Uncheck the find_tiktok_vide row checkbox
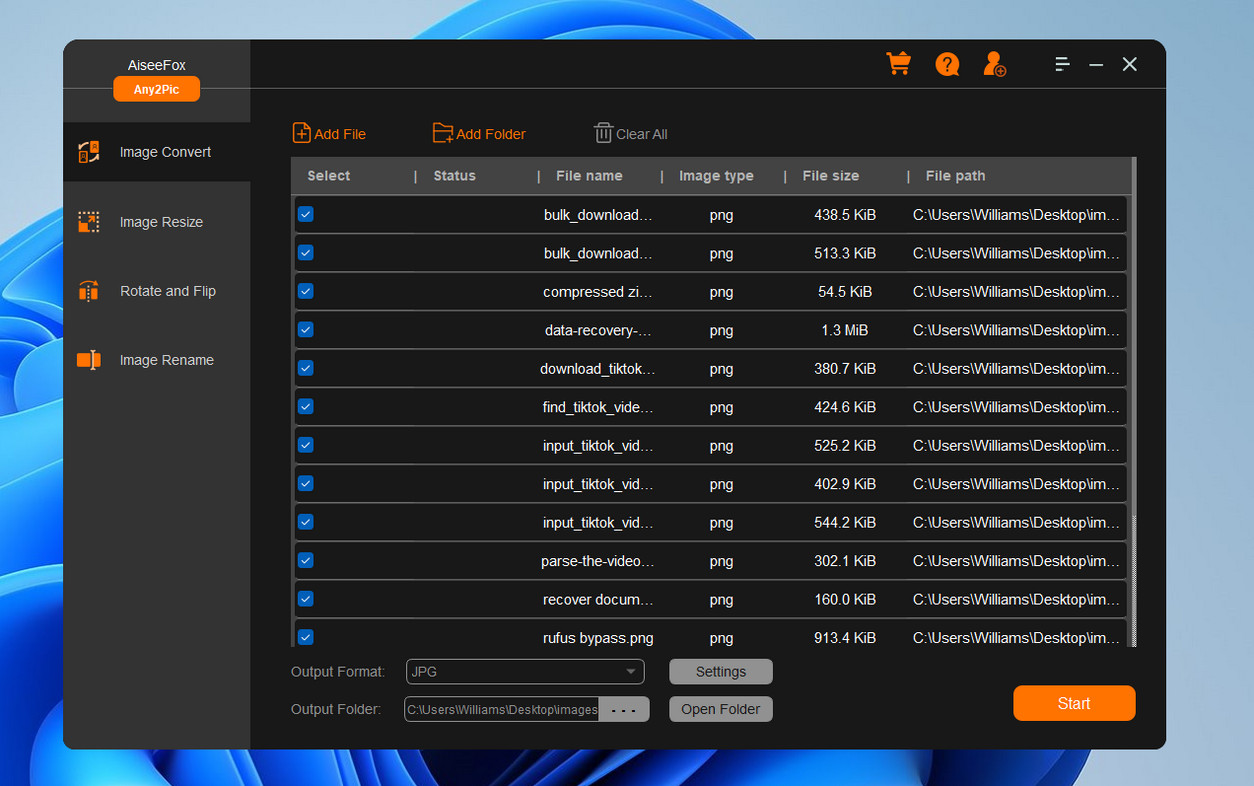 tap(306, 406)
